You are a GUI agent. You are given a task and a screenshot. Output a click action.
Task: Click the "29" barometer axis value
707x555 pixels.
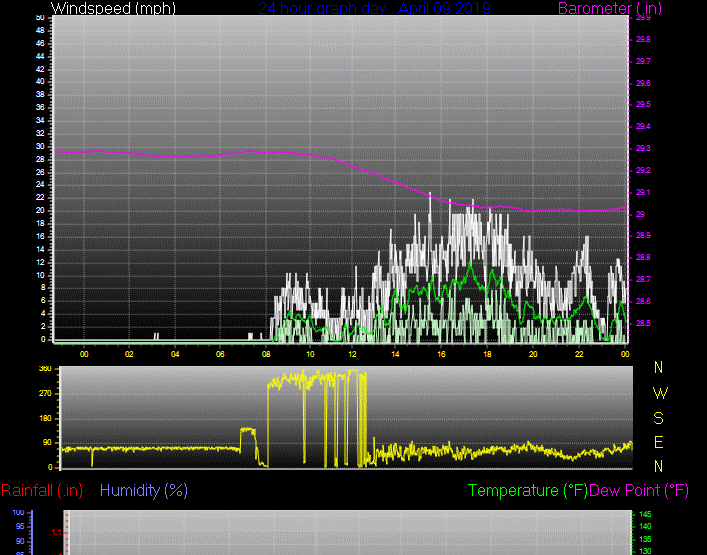[x=640, y=214]
